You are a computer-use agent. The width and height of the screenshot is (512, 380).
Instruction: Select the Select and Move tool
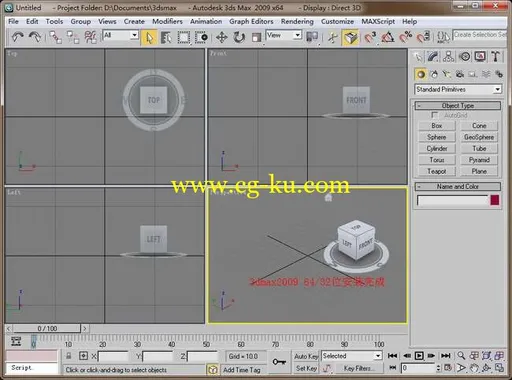click(x=222, y=37)
